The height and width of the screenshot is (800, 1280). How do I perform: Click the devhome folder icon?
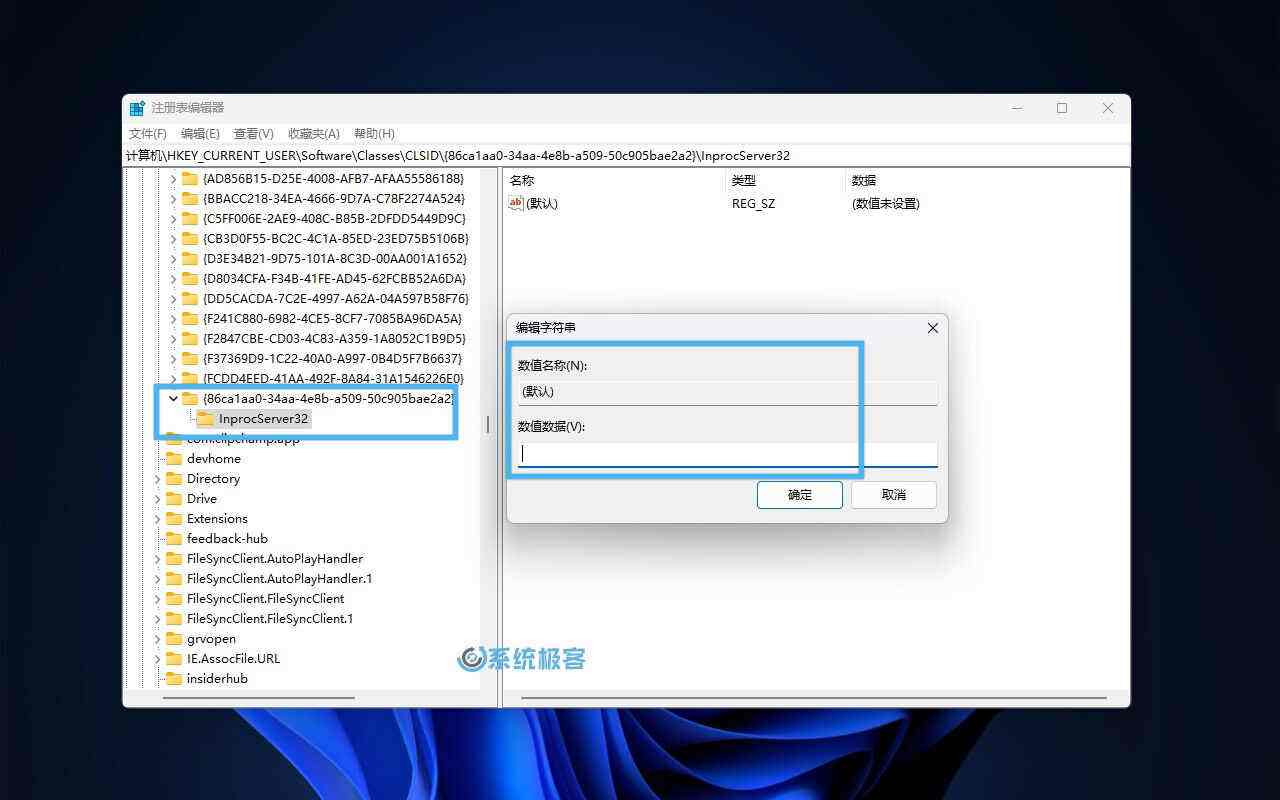(175, 458)
